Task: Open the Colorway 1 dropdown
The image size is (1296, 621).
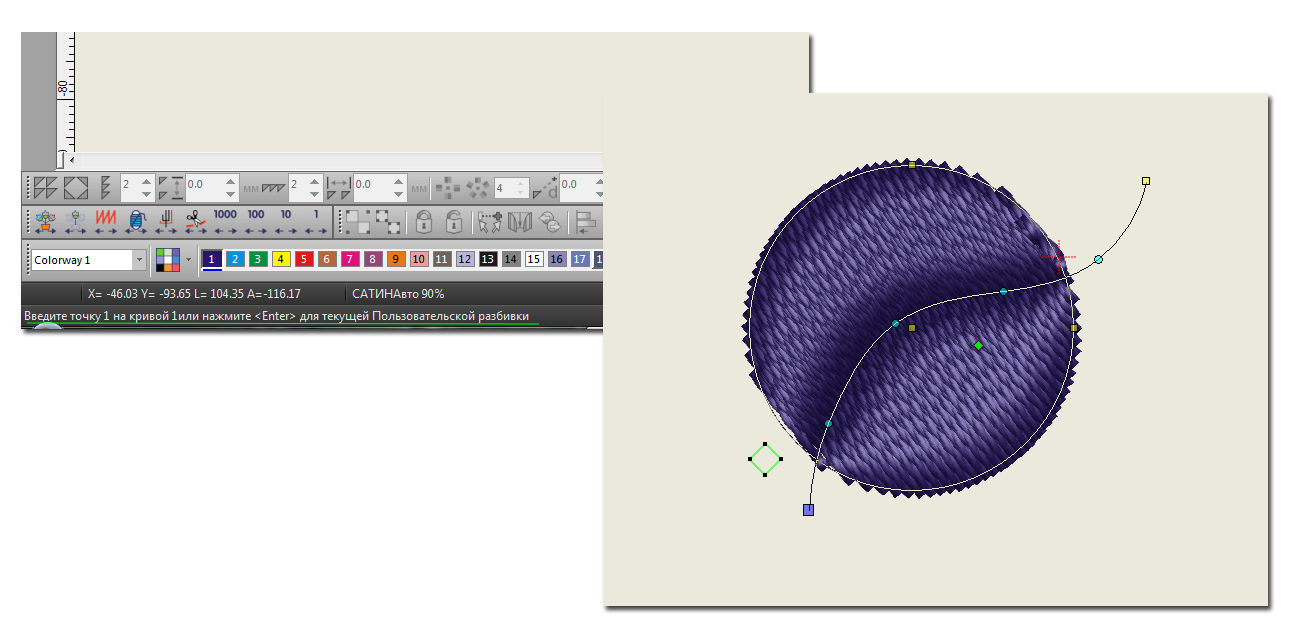Action: (139, 260)
